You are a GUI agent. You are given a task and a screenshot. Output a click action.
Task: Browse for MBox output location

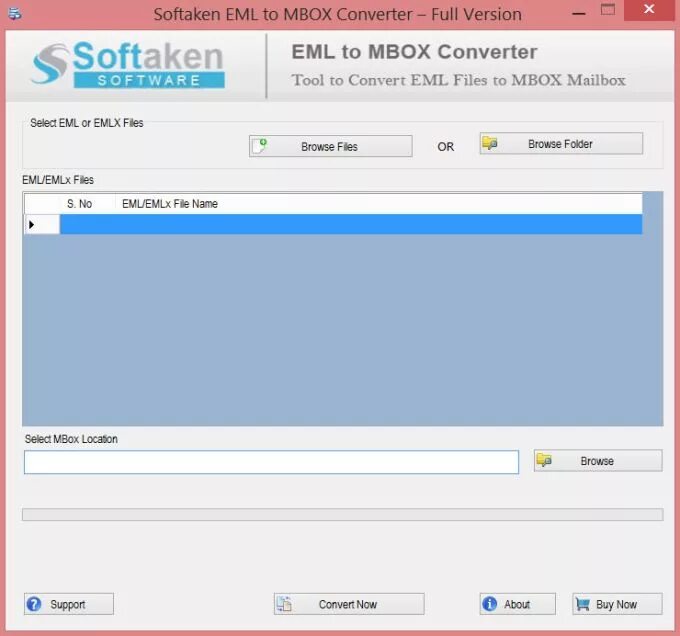[x=598, y=460]
